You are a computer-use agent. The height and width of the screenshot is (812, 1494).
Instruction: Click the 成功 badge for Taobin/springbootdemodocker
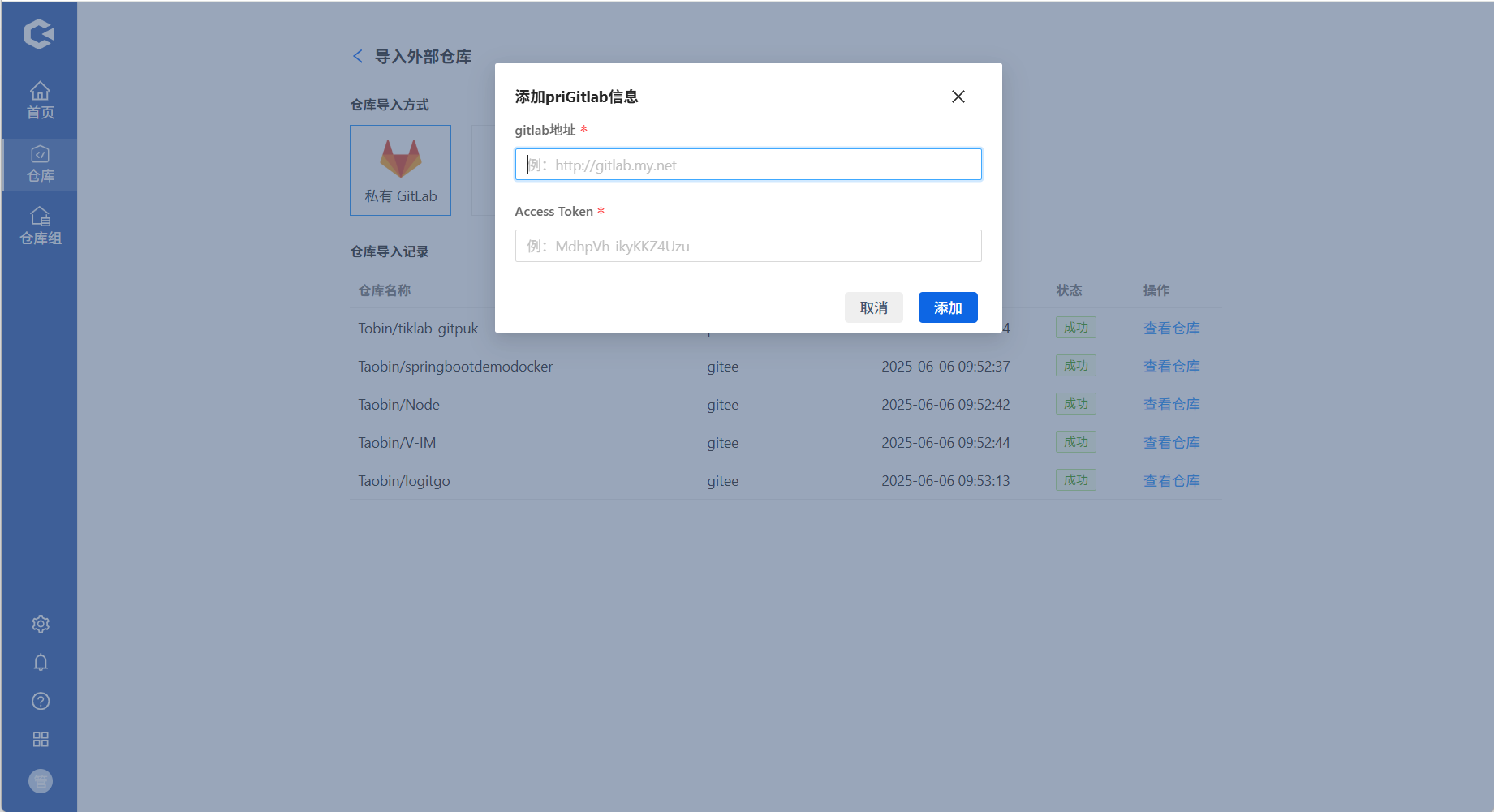[x=1075, y=365]
